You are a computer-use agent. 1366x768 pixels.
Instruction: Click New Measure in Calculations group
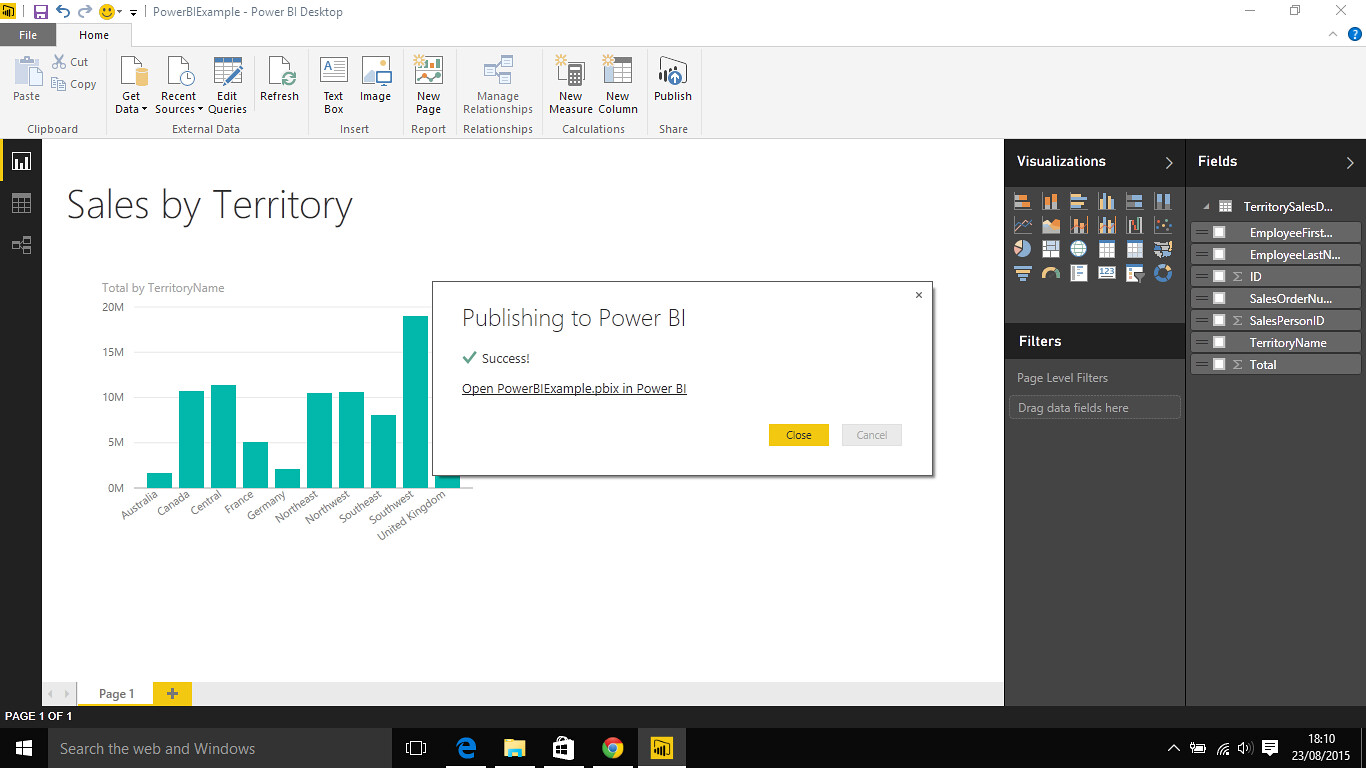(x=571, y=86)
